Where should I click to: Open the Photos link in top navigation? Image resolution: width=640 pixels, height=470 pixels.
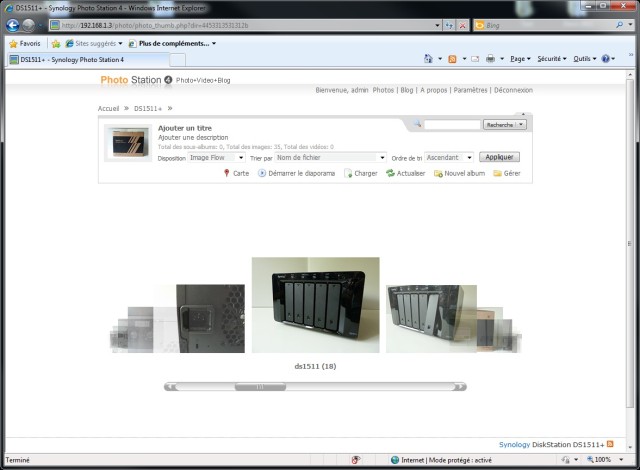pos(383,90)
